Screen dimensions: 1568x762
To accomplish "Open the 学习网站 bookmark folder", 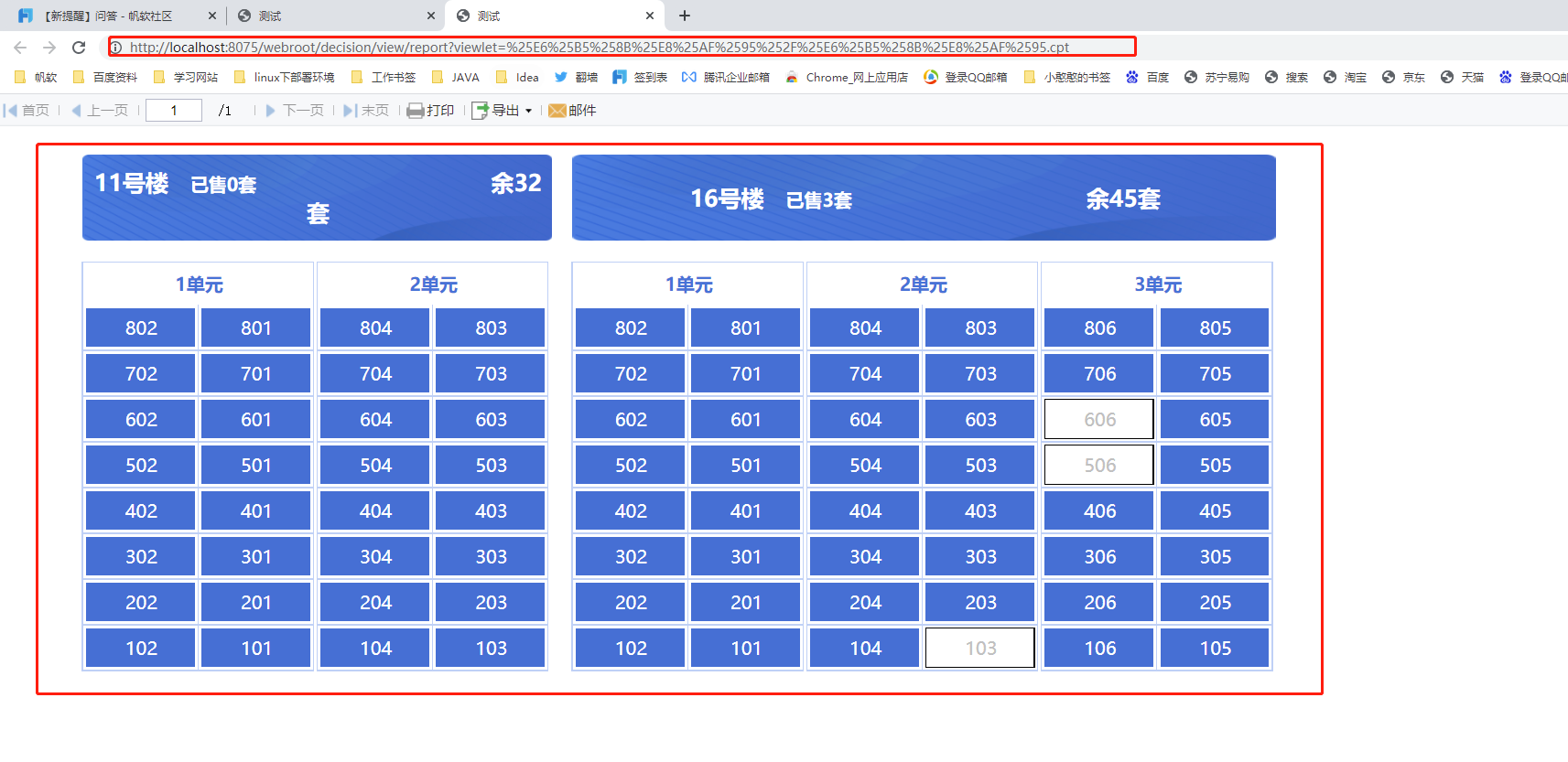I will pos(186,78).
